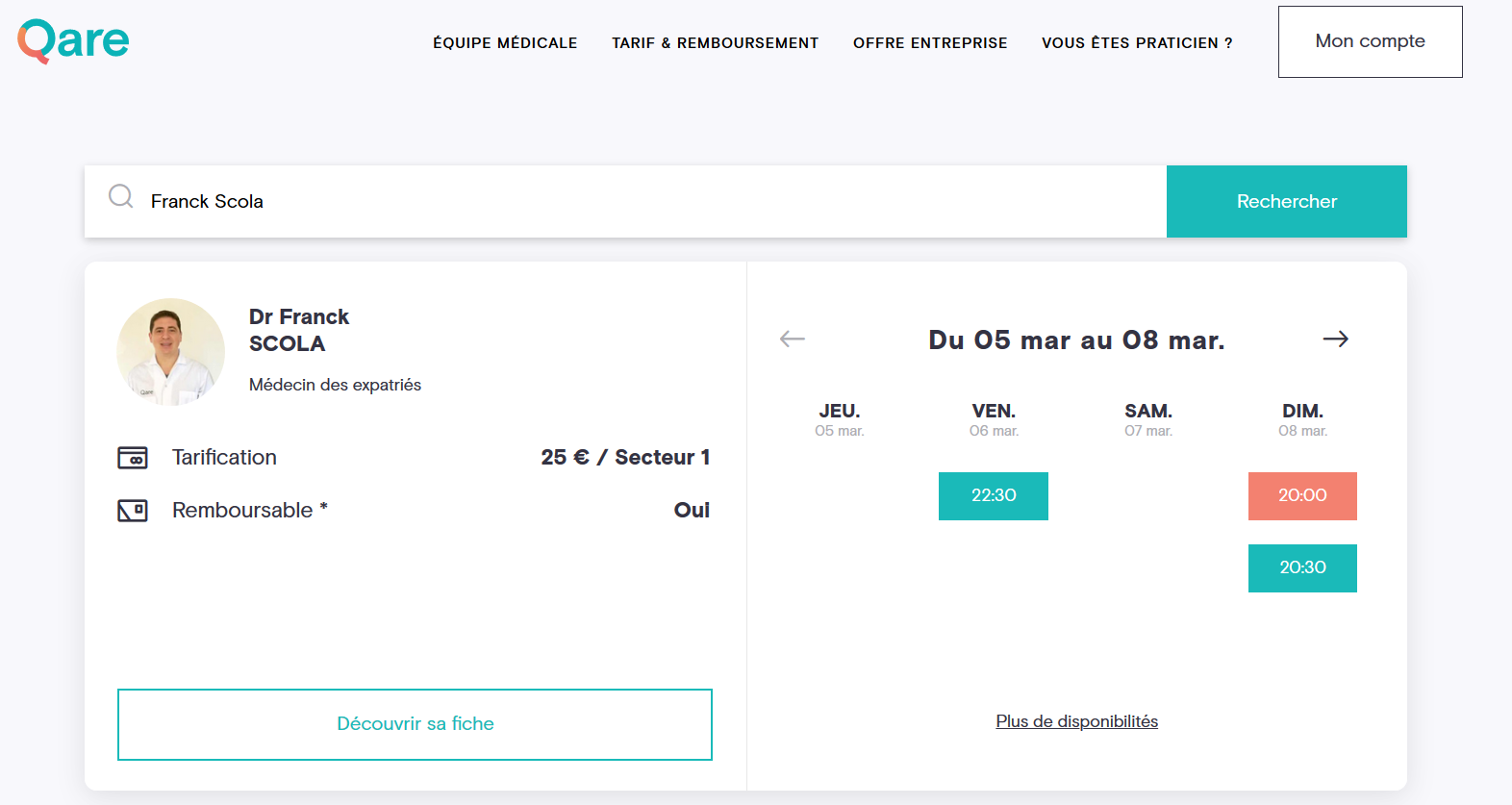Click the SAM. 07 mar. column header

[x=1148, y=420]
